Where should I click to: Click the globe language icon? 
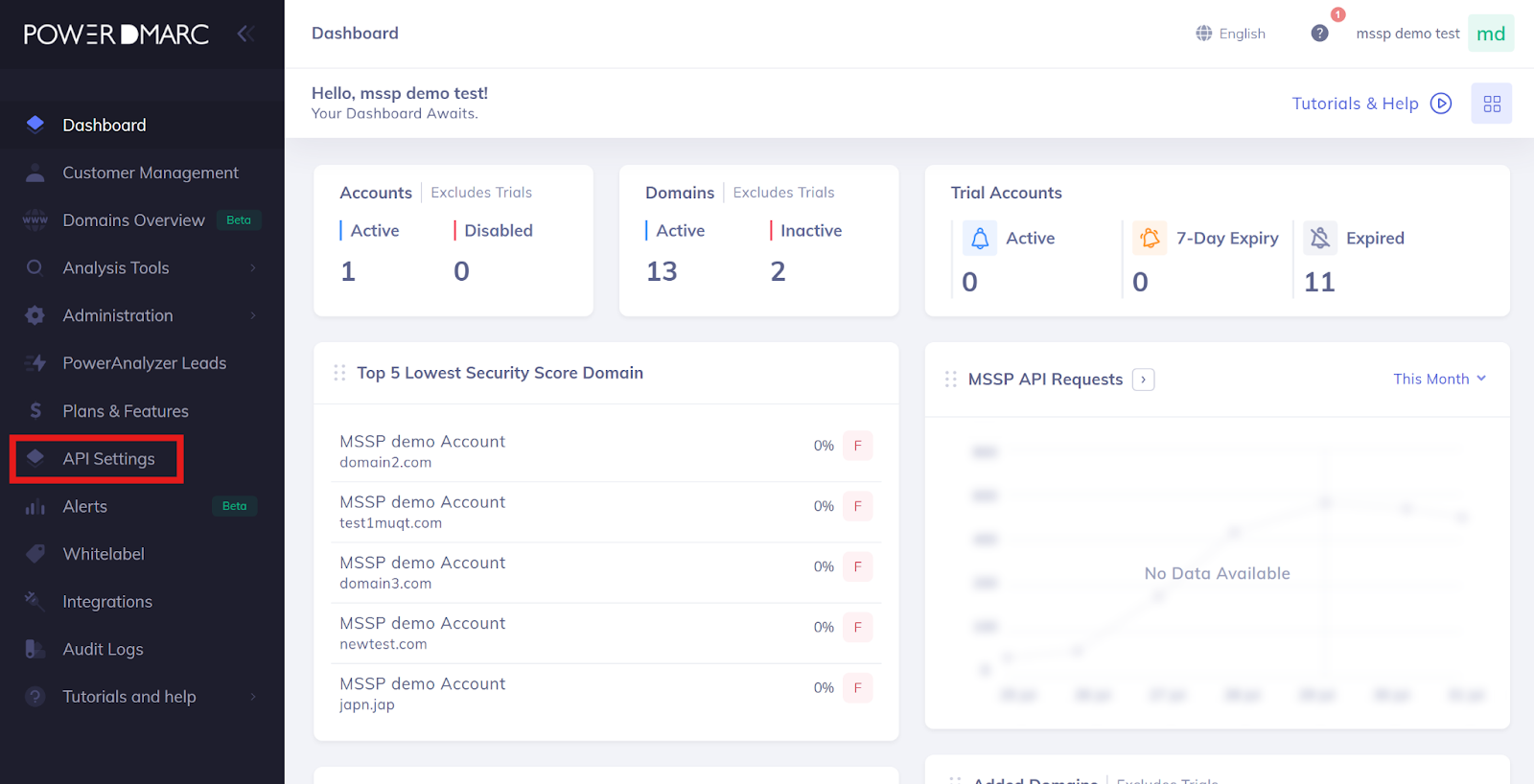pyautogui.click(x=1204, y=34)
